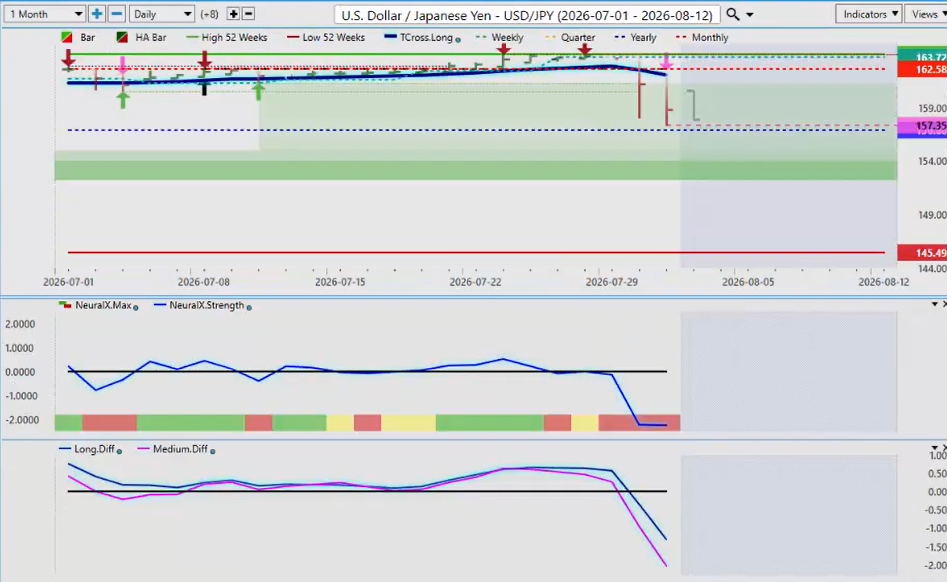Click the NeuralX.Strength legend label
Viewport: 947px width, 582px height.
pos(207,305)
